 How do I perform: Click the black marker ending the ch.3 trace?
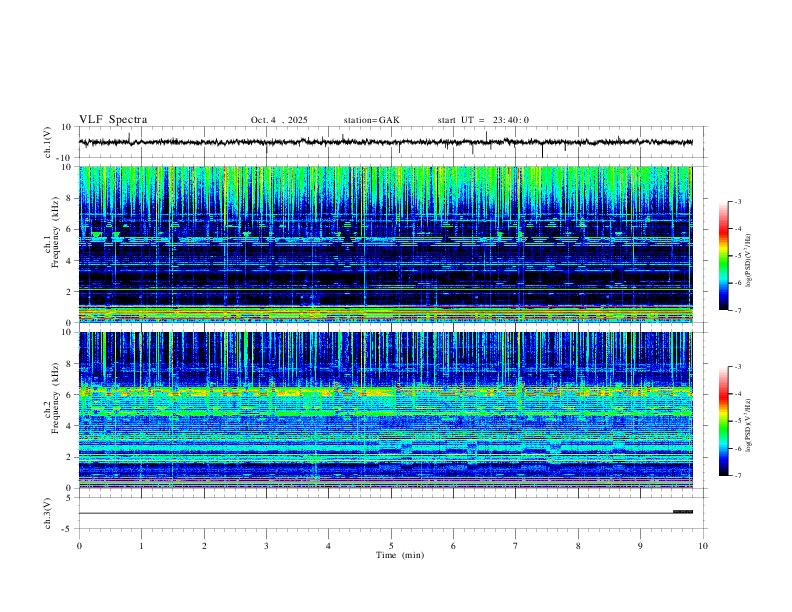[683, 512]
